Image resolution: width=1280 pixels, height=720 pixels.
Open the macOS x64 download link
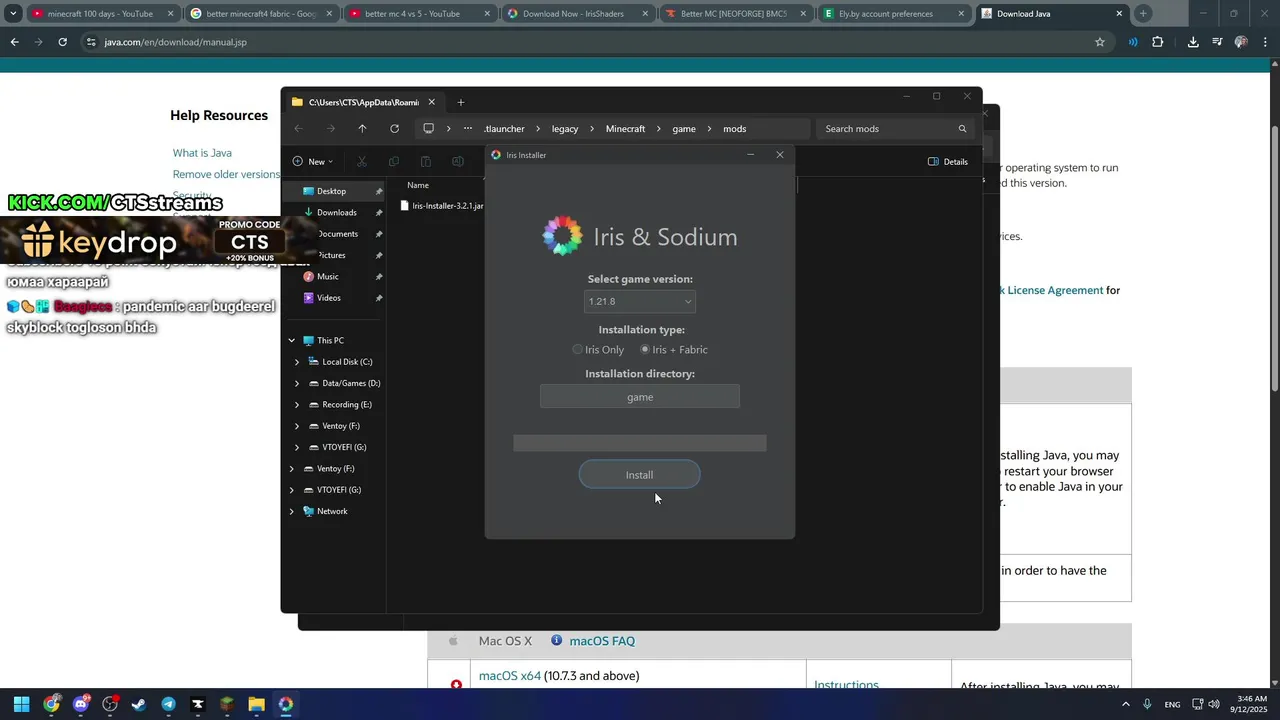pos(510,676)
